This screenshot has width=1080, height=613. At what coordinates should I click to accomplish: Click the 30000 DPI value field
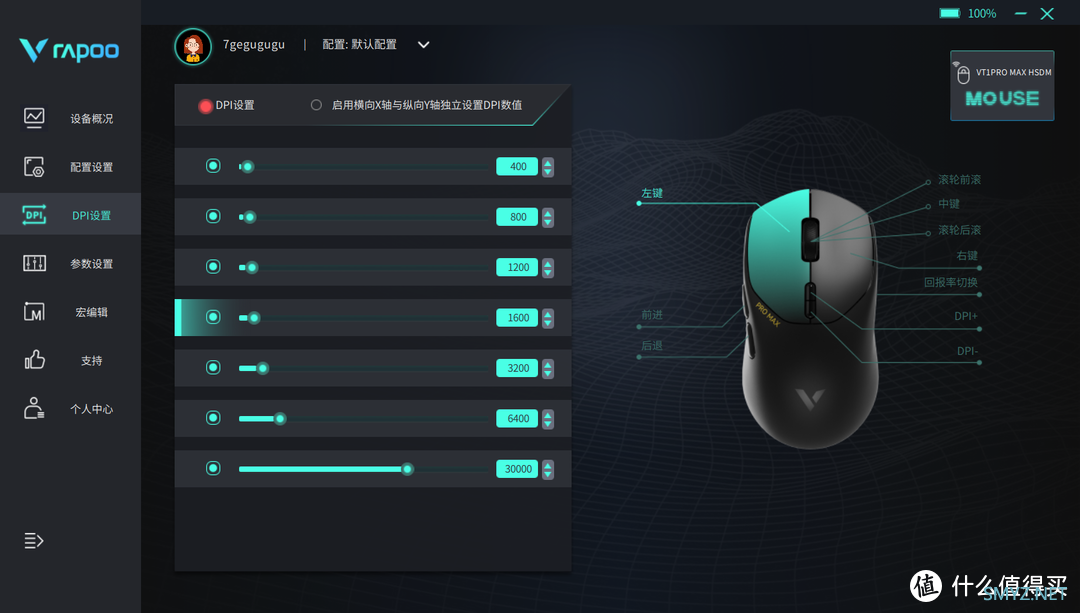point(517,469)
